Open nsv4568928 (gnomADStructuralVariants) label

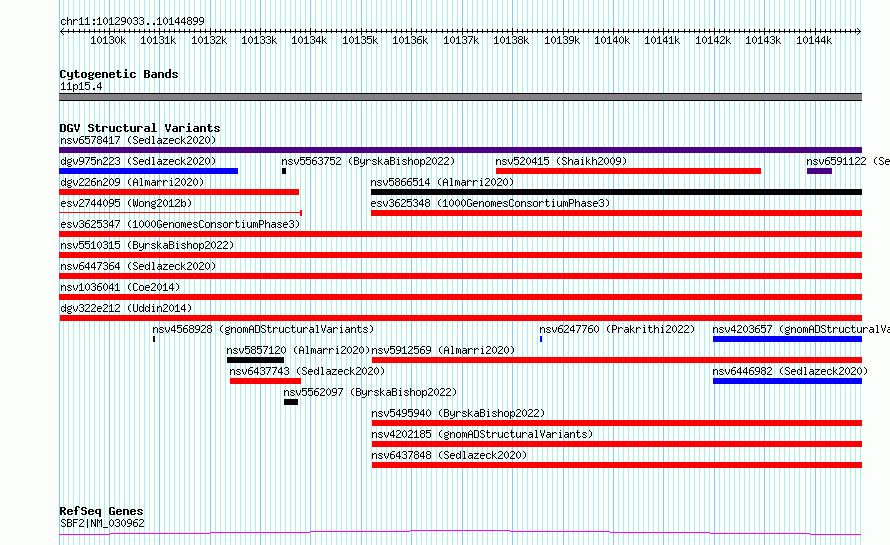pyautogui.click(x=263, y=329)
